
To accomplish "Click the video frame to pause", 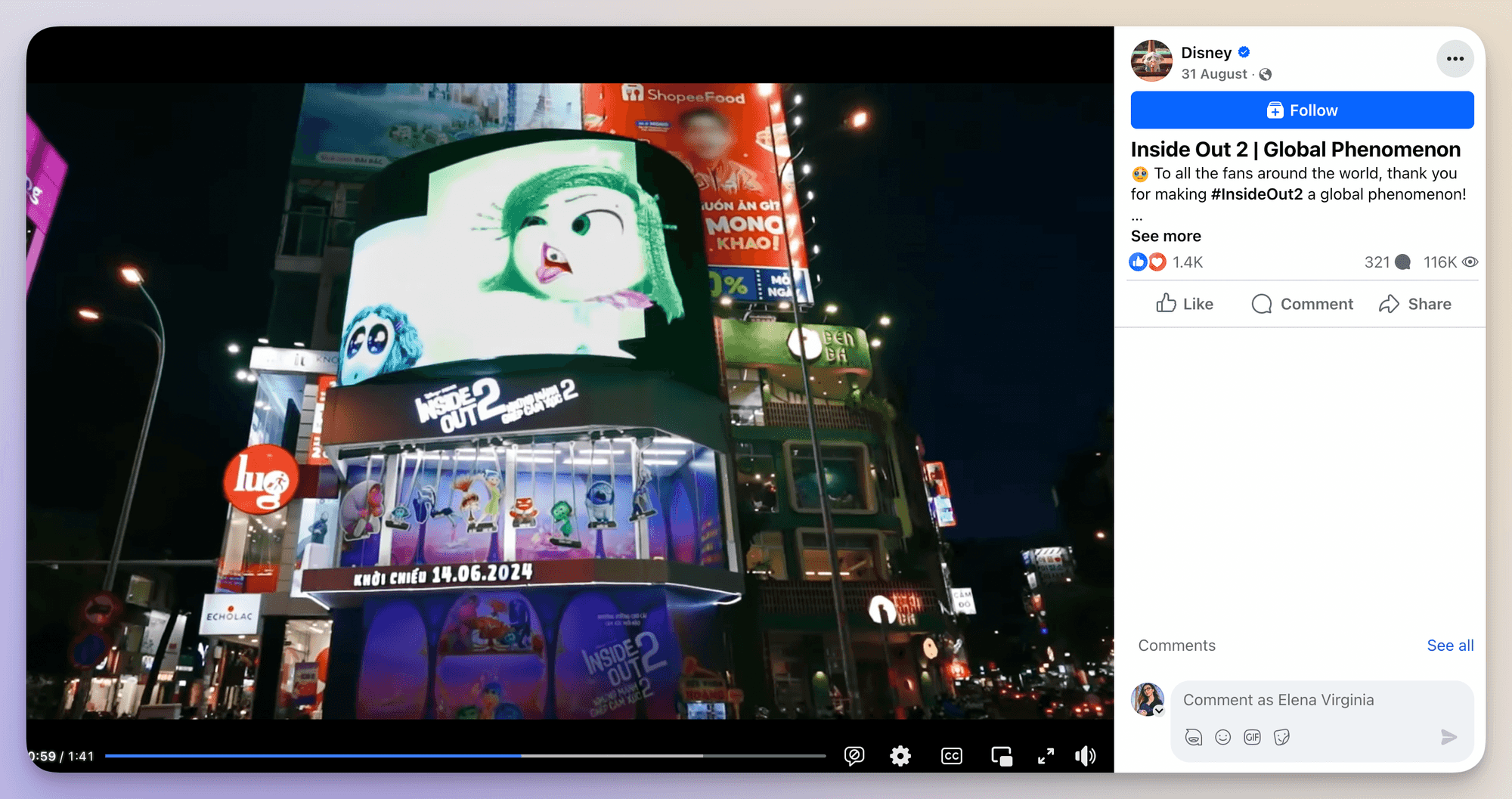I will click(570, 401).
